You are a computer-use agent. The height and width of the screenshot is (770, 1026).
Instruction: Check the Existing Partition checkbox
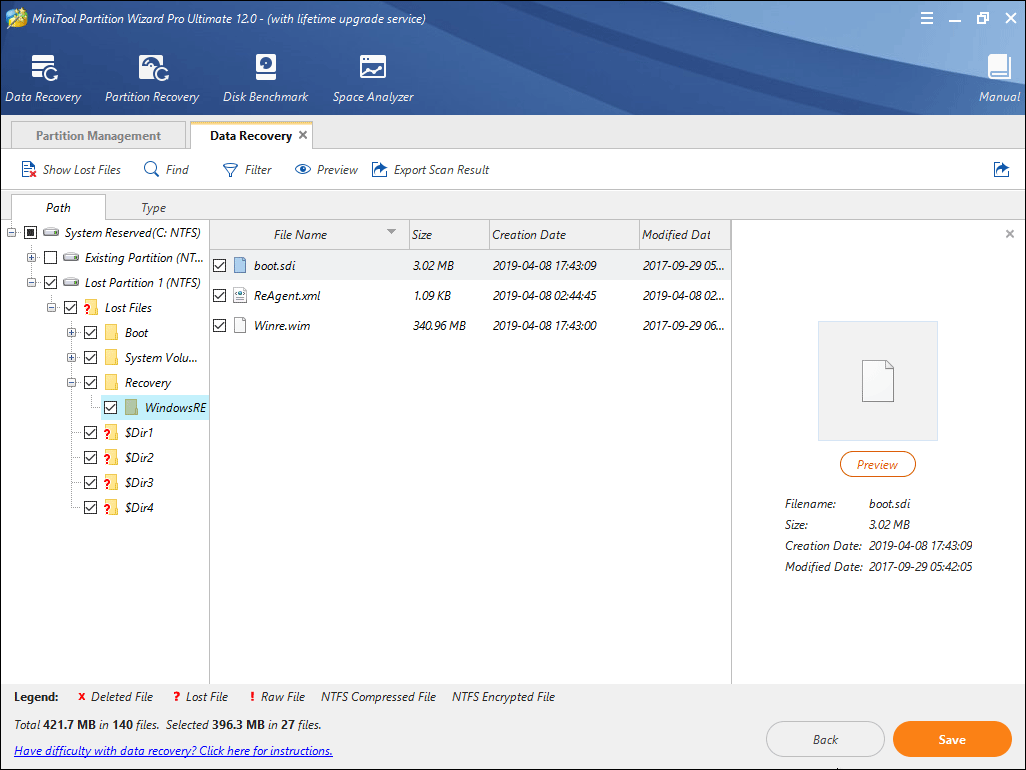click(x=51, y=258)
